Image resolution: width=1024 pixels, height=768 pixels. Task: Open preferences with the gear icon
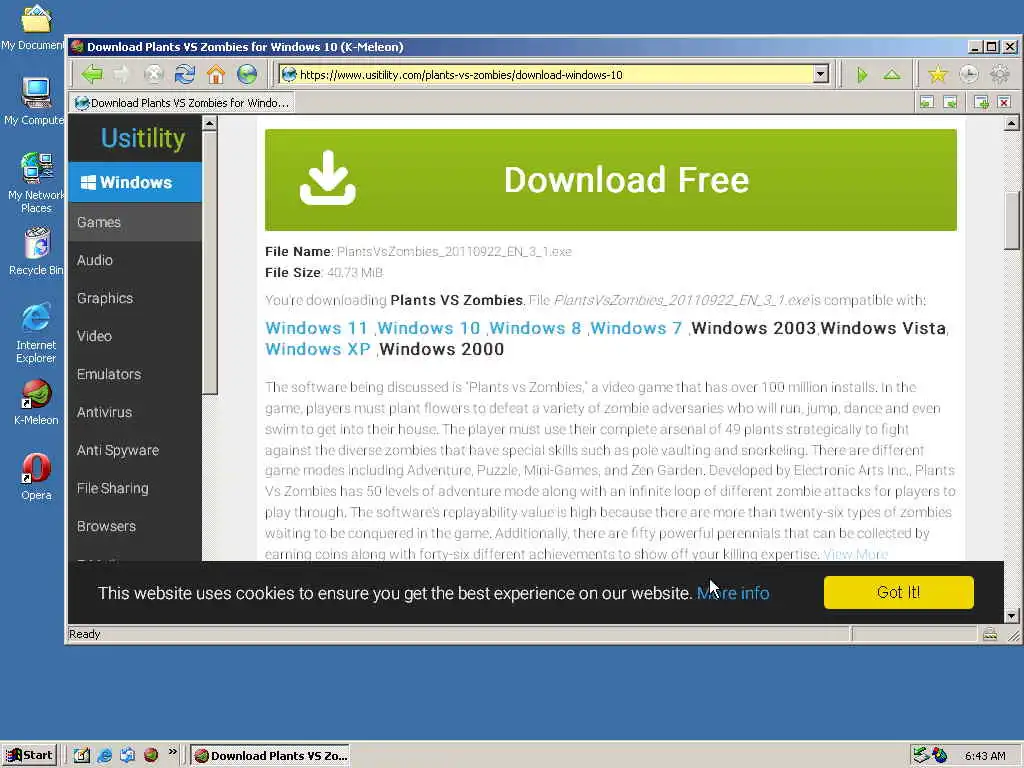click(1000, 74)
